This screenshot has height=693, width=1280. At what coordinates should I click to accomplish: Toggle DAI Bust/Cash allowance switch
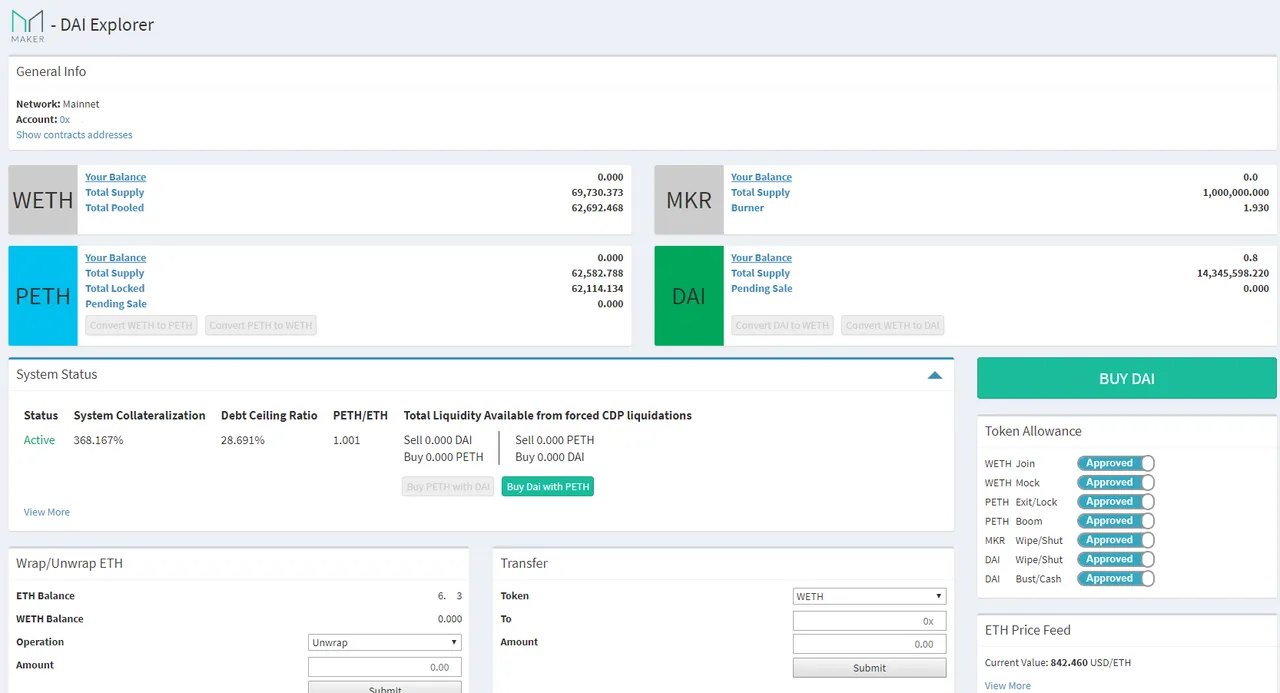[1116, 578]
